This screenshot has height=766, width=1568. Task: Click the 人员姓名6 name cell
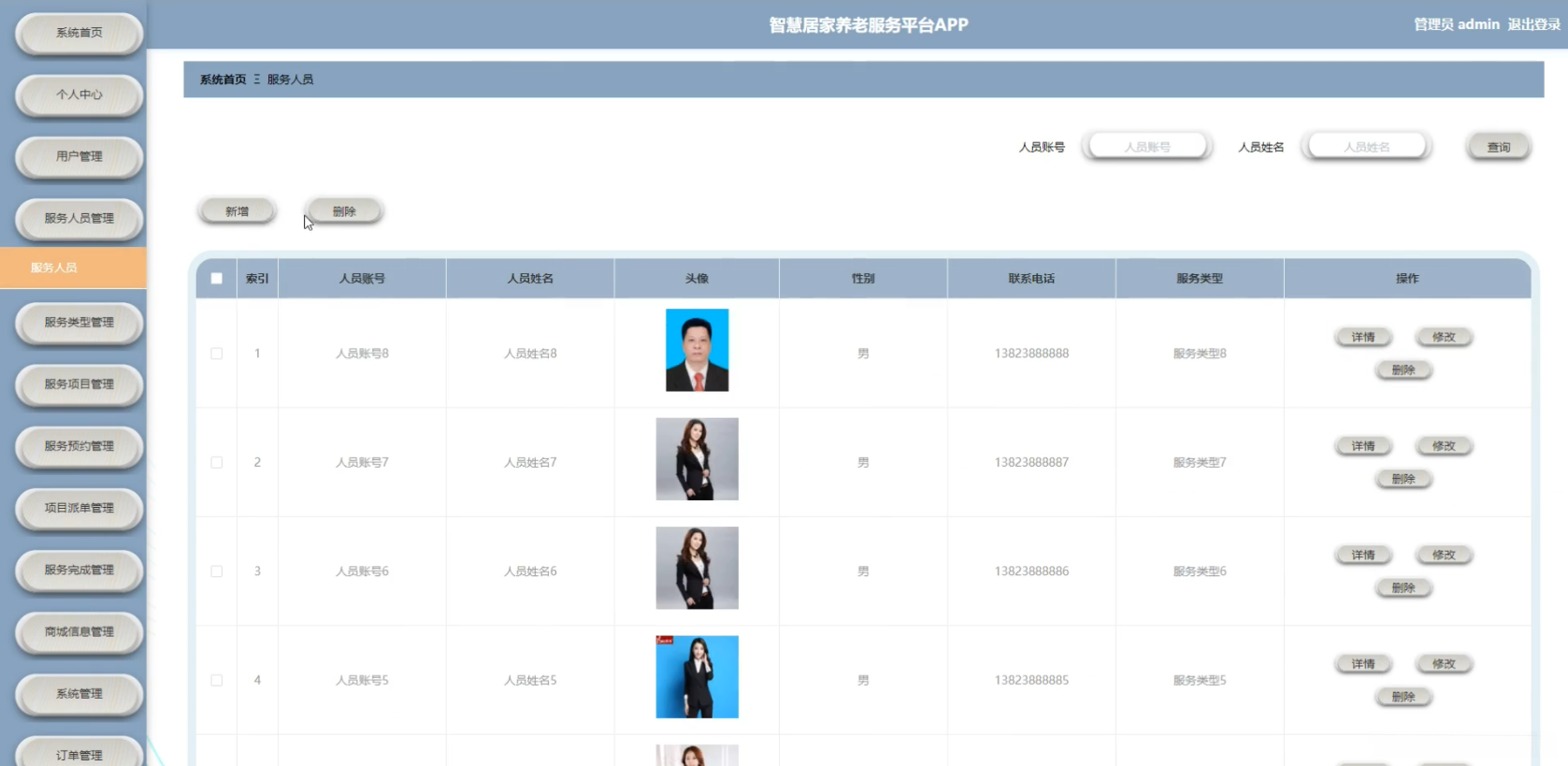tap(530, 571)
